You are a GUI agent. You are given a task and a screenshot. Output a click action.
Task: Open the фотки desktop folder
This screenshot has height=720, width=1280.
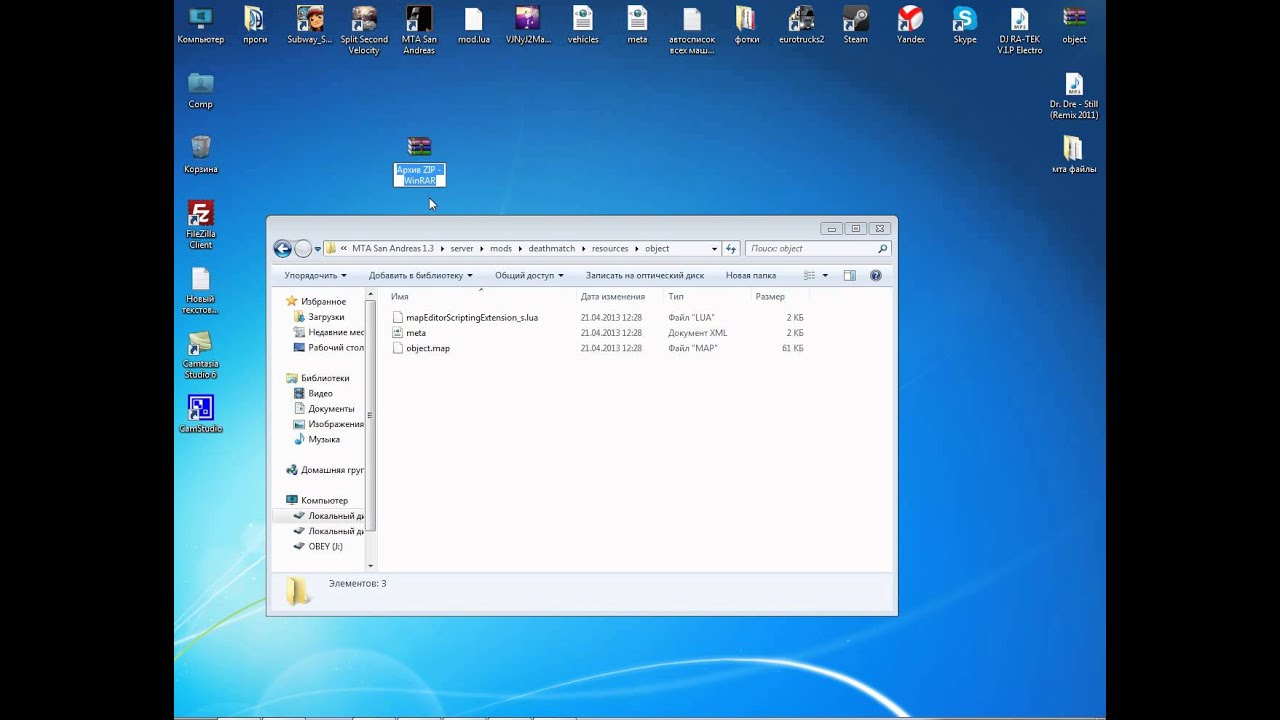(746, 26)
